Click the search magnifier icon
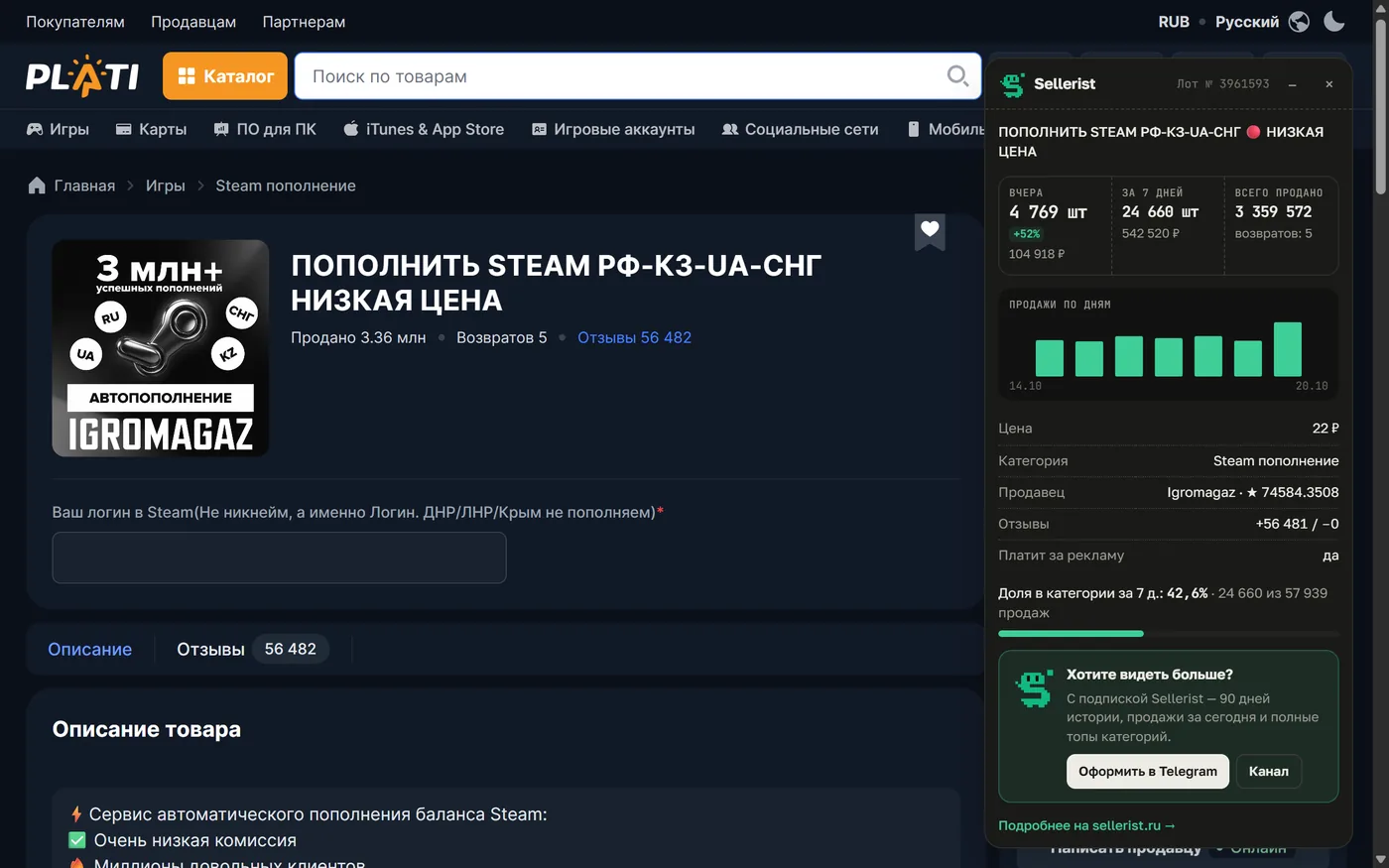This screenshot has width=1389, height=868. (x=956, y=76)
